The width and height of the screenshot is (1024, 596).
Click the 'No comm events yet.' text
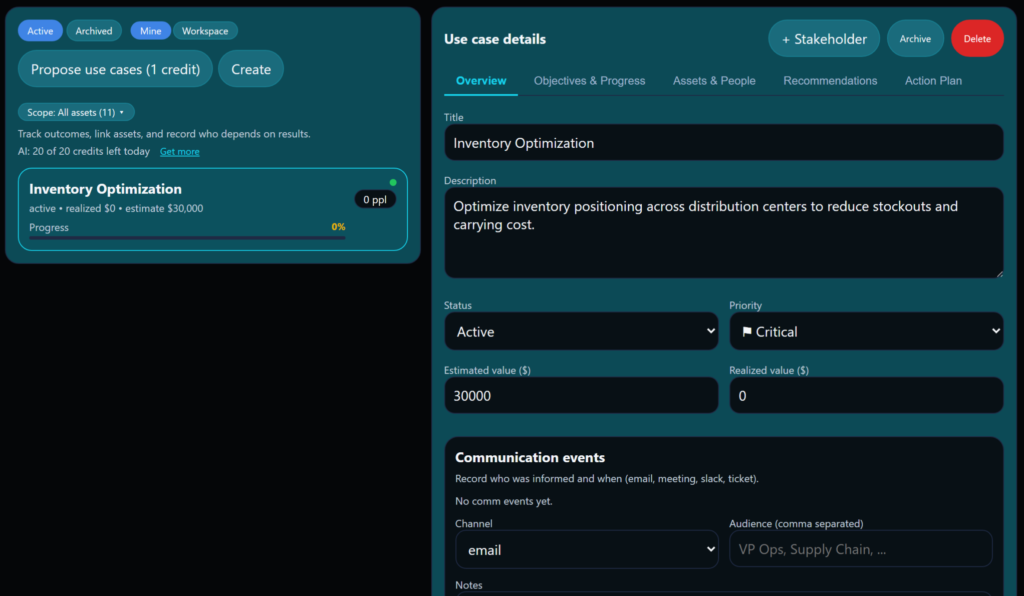504,501
